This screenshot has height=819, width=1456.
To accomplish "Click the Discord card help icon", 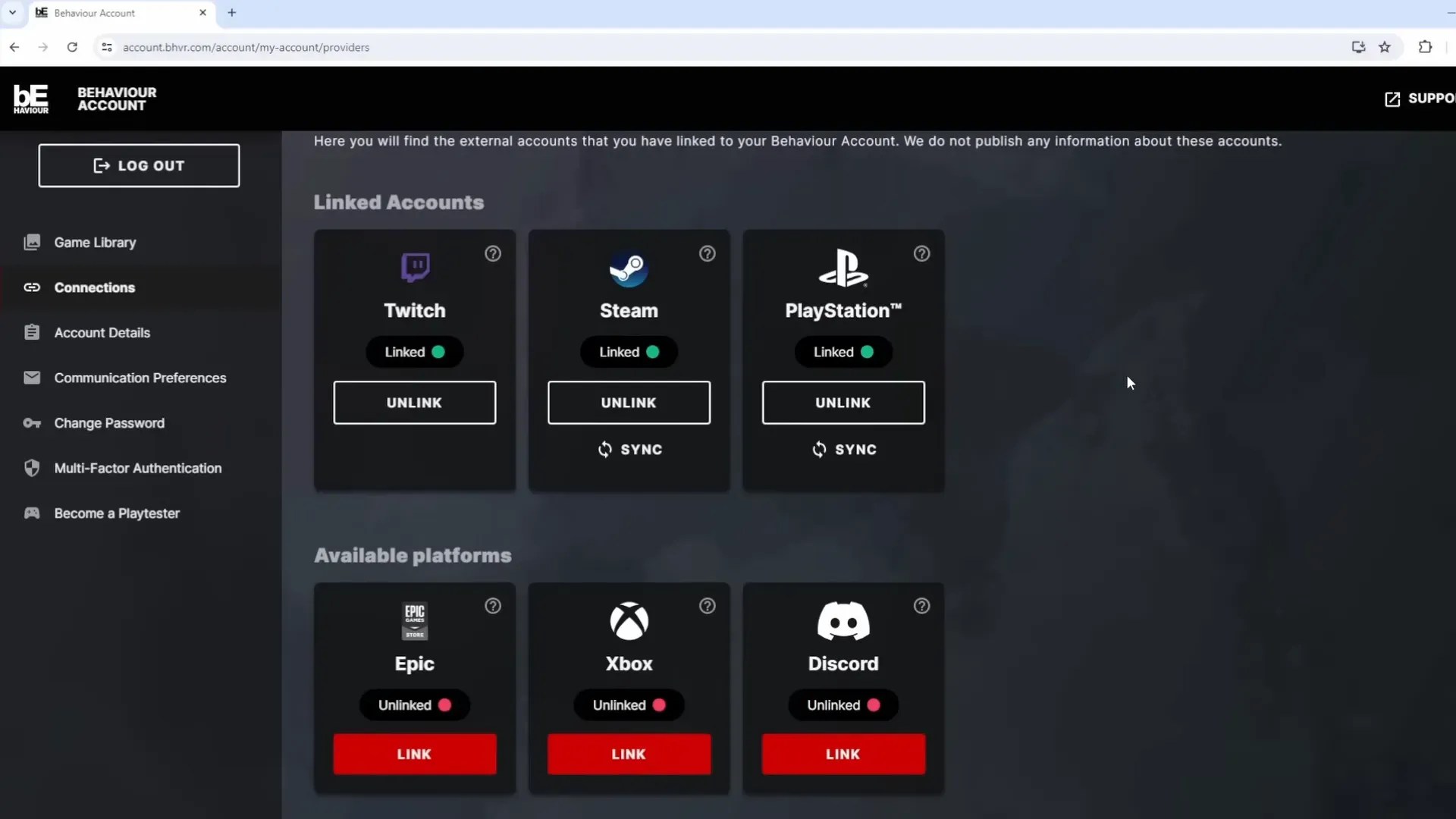I will pos(921,606).
